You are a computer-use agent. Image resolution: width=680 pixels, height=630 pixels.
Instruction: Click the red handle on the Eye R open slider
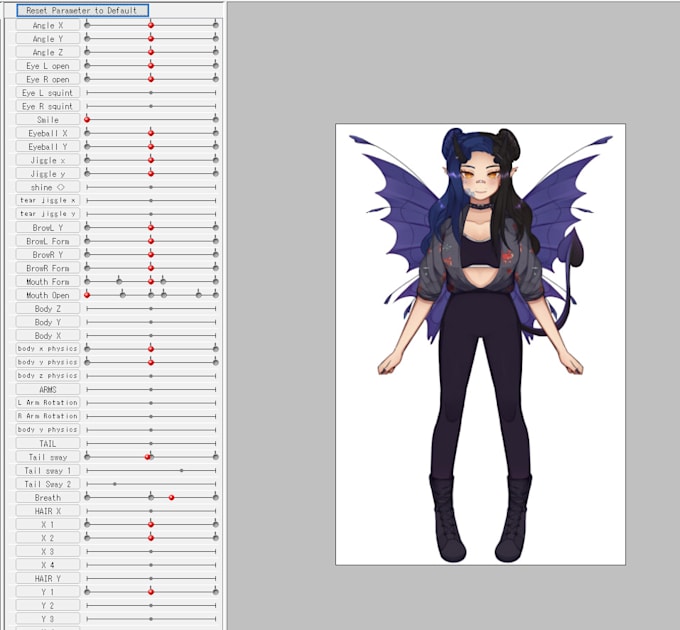click(151, 79)
